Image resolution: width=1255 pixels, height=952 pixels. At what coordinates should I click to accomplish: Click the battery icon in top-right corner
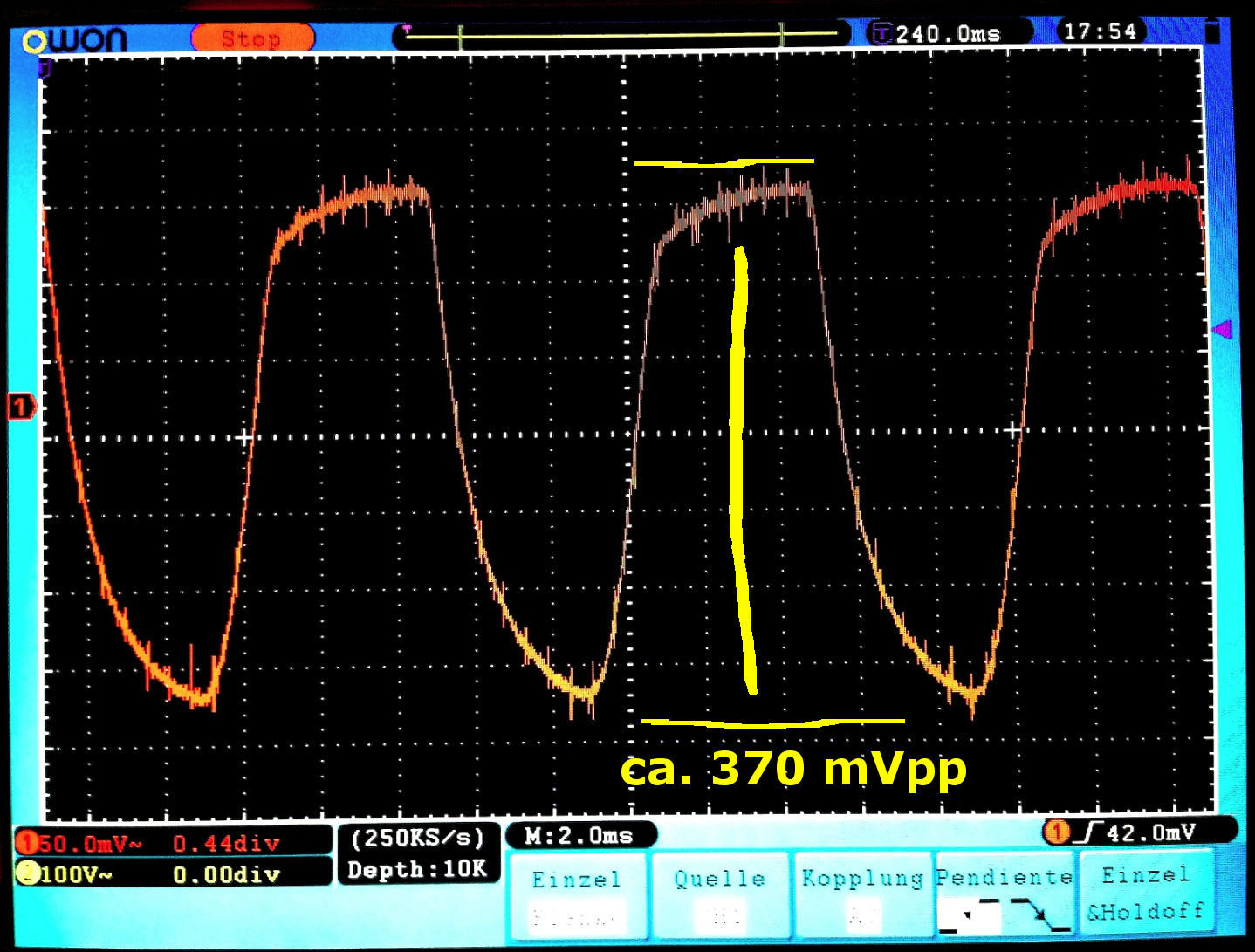pos(1212,32)
